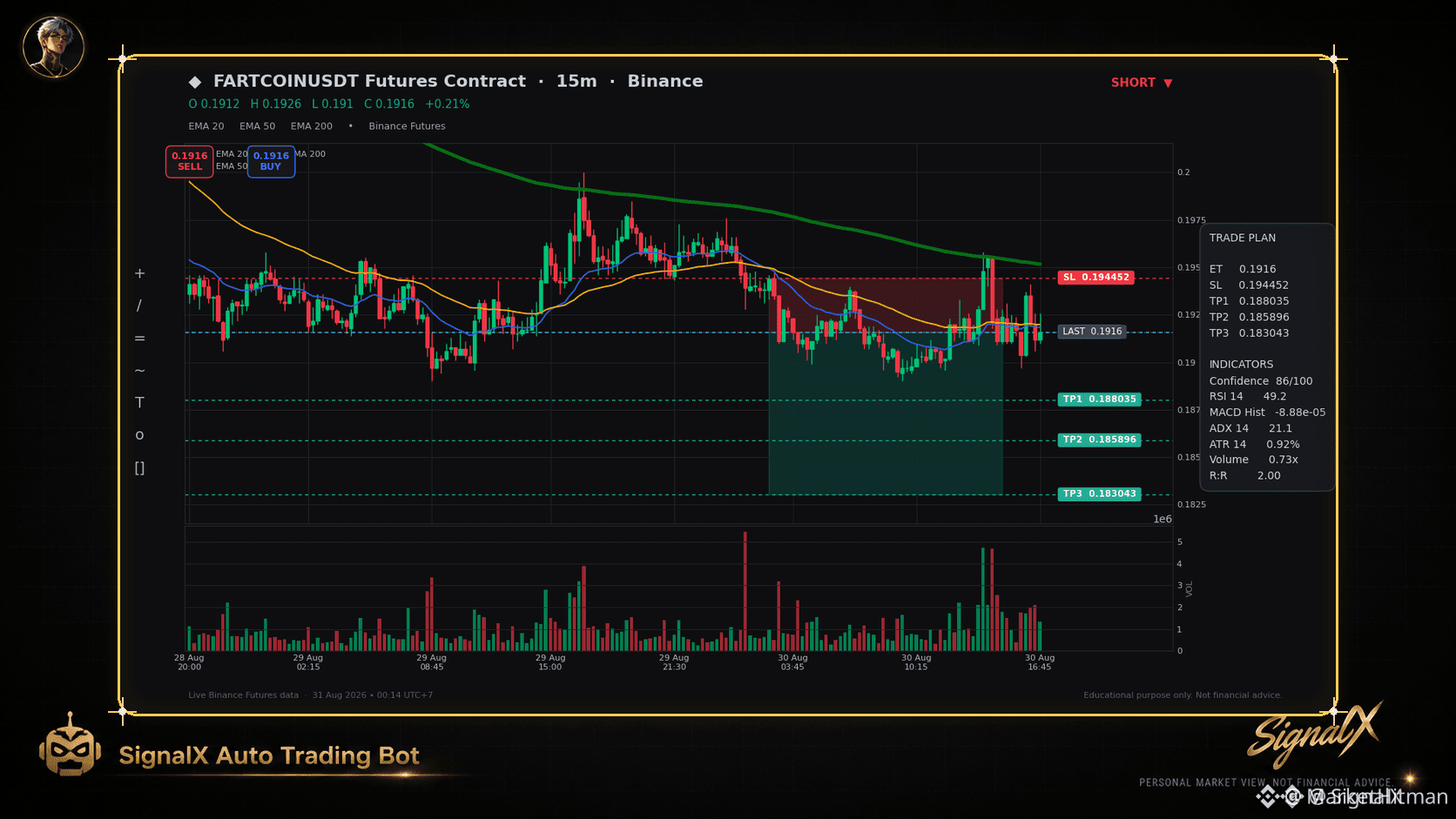Viewport: 1456px width, 819px height.
Task: Click the Binance Futures source label
Action: [x=407, y=126]
